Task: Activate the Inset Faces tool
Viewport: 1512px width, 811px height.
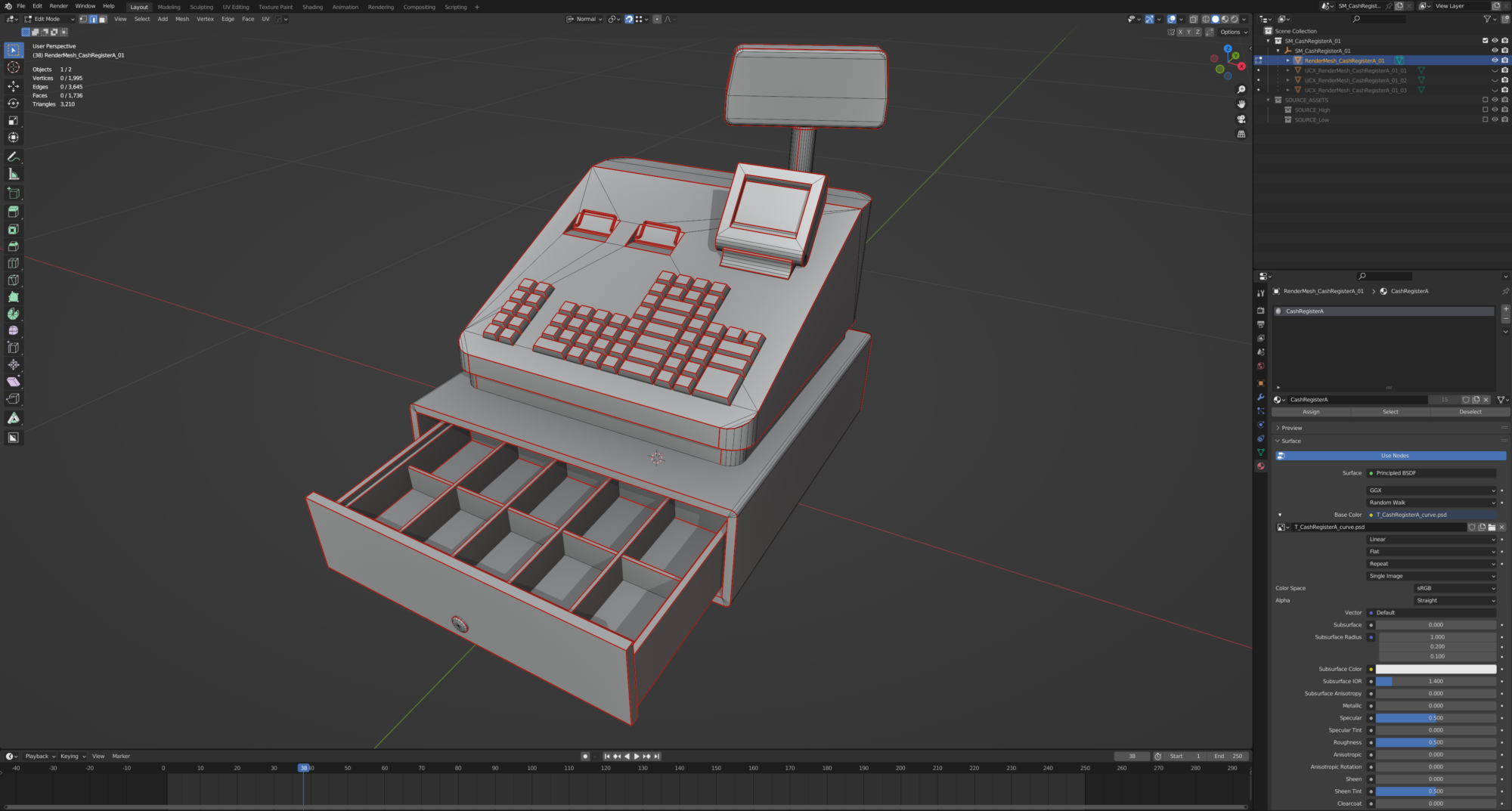Action: tap(14, 229)
